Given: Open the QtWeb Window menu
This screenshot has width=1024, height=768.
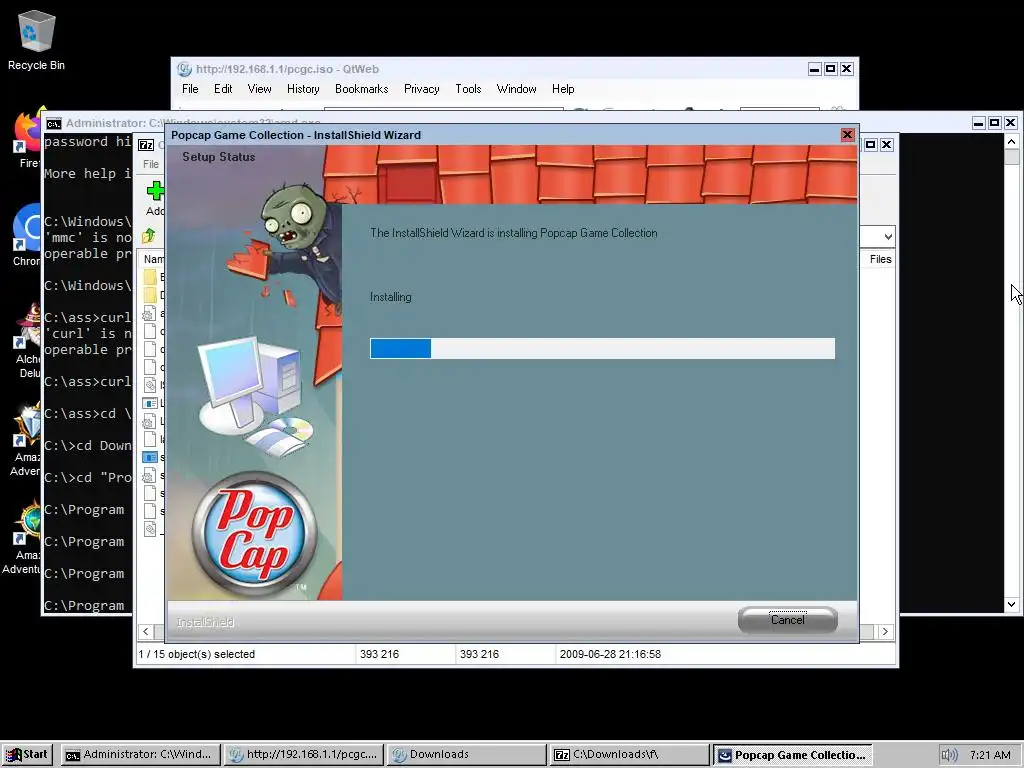Looking at the screenshot, I should (x=516, y=89).
